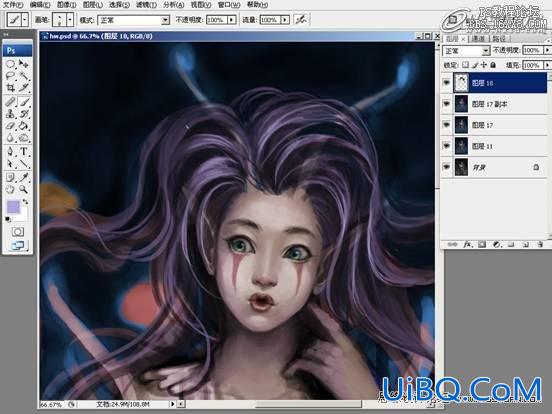Select the Crop tool
The width and height of the screenshot is (552, 414).
(x=11, y=87)
